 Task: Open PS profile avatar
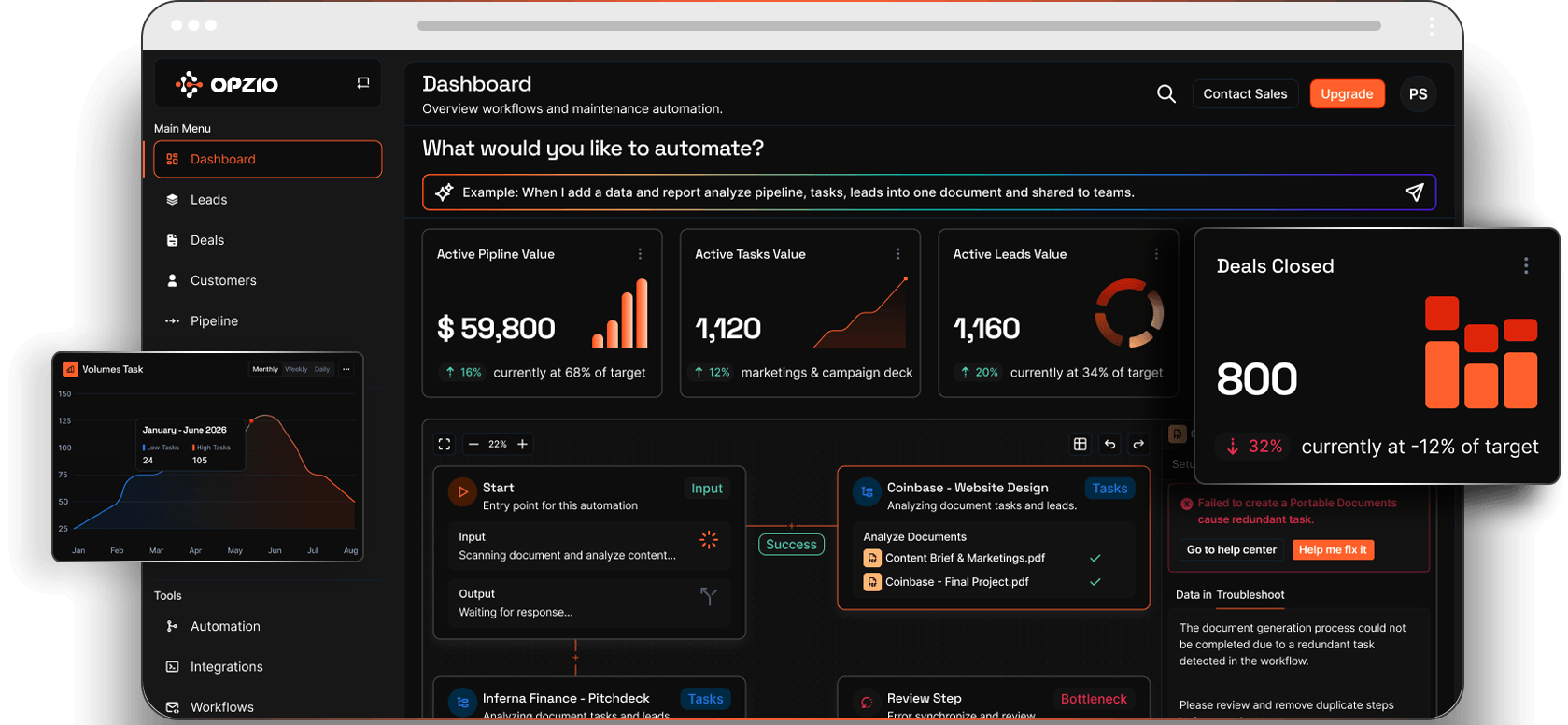coord(1418,93)
